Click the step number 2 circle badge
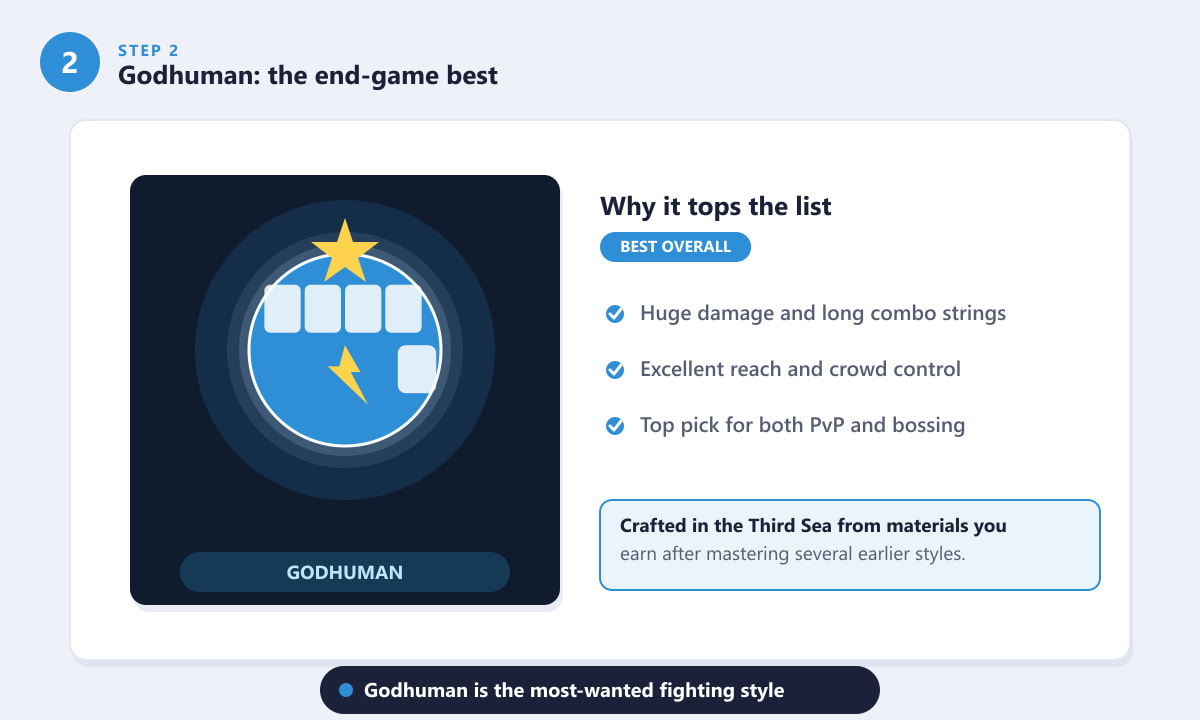Viewport: 1200px width, 720px height. [x=70, y=62]
